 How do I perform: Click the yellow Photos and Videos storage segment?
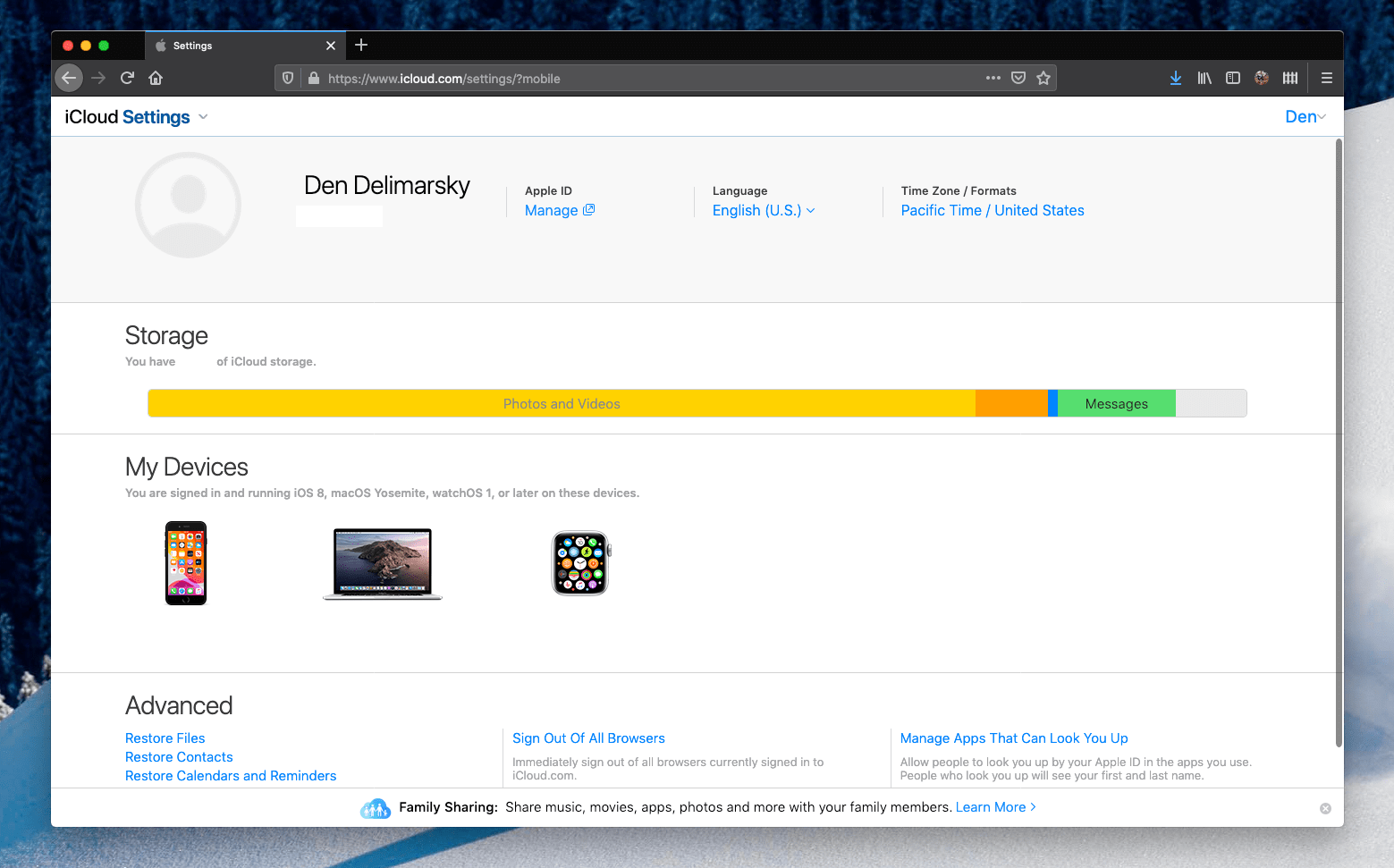coord(562,403)
